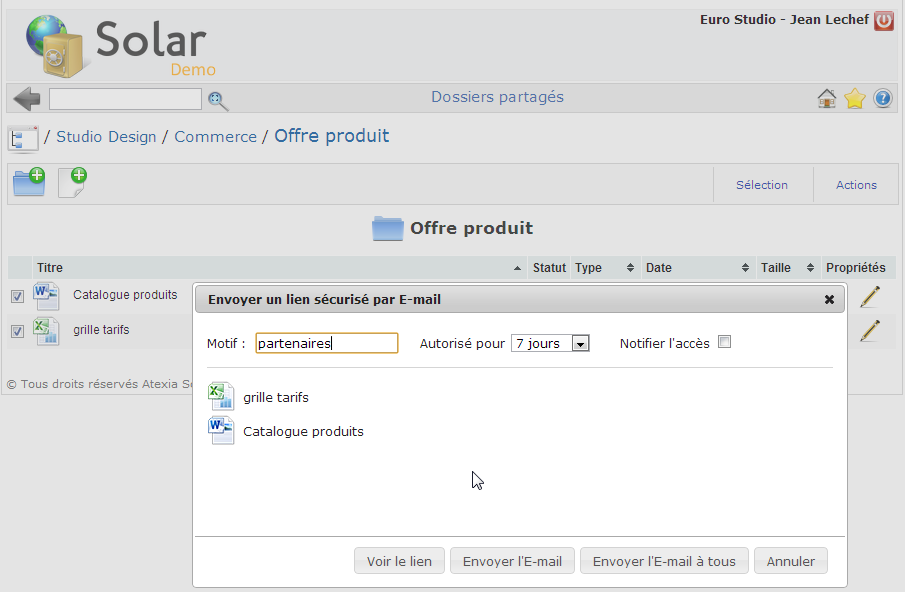Sort by the Taille column header
This screenshot has height=592, width=905.
point(787,268)
